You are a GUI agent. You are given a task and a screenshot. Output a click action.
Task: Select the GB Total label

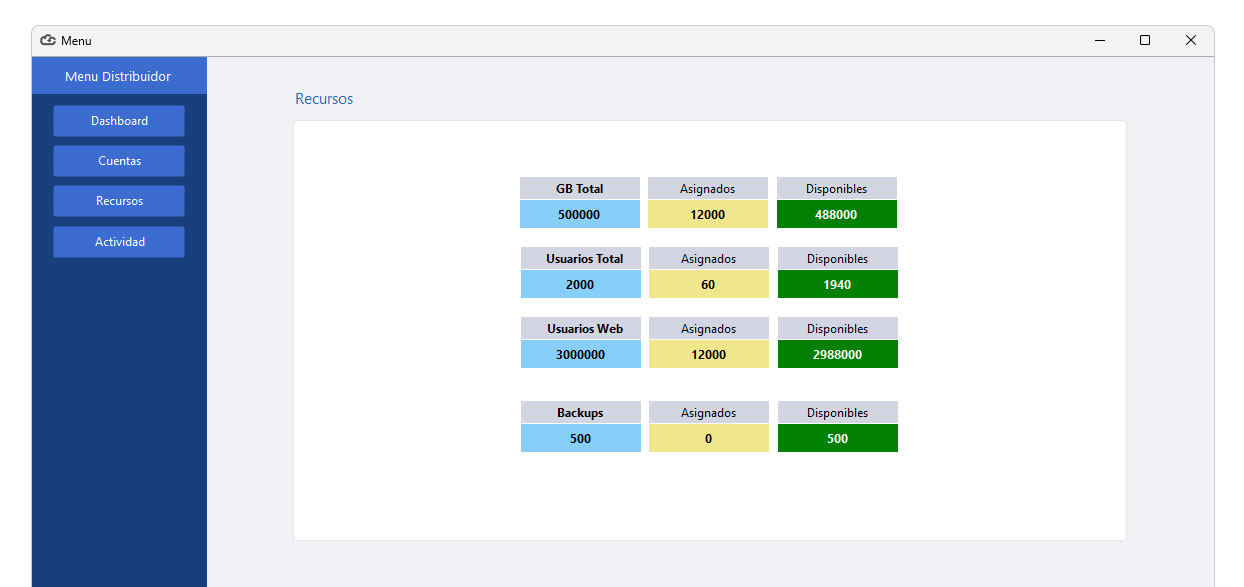(580, 188)
